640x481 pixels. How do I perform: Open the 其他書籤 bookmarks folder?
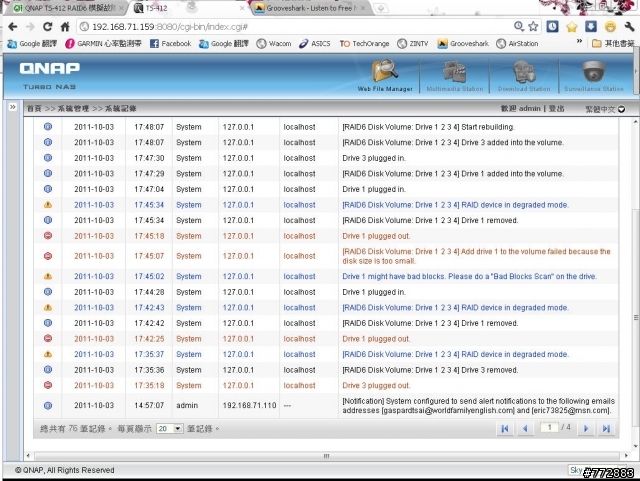point(613,43)
